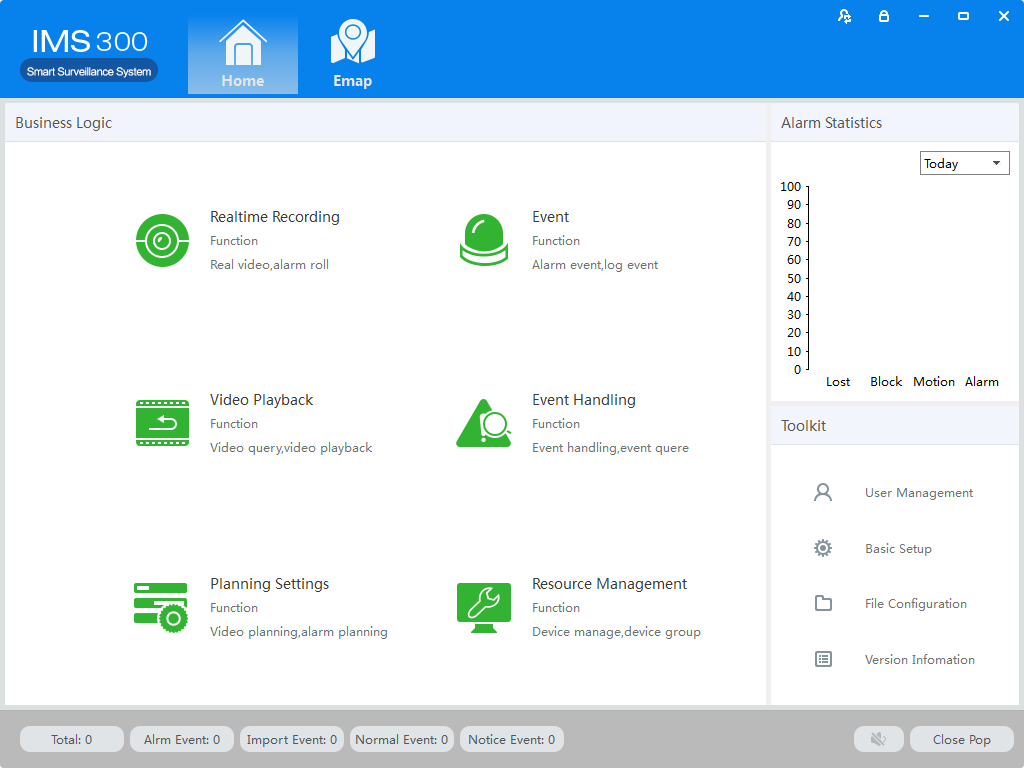Open the Realtime Recording camera icon
The width and height of the screenshot is (1024, 768).
pos(162,241)
